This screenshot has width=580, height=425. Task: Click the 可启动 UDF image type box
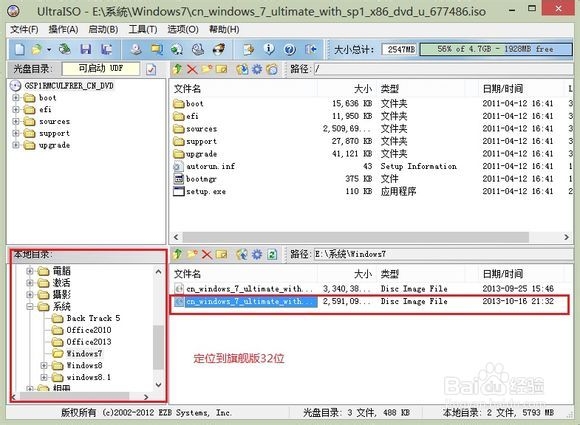101,68
